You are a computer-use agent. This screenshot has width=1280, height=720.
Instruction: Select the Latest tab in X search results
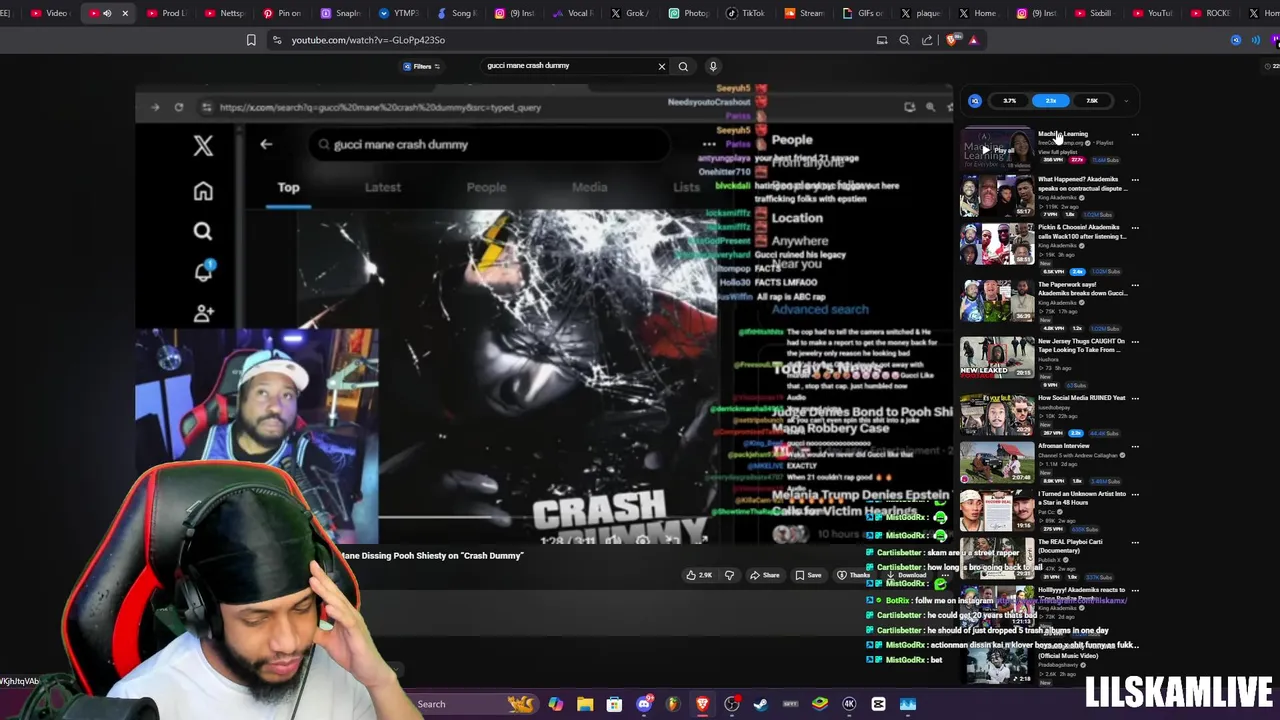pyautogui.click(x=383, y=187)
